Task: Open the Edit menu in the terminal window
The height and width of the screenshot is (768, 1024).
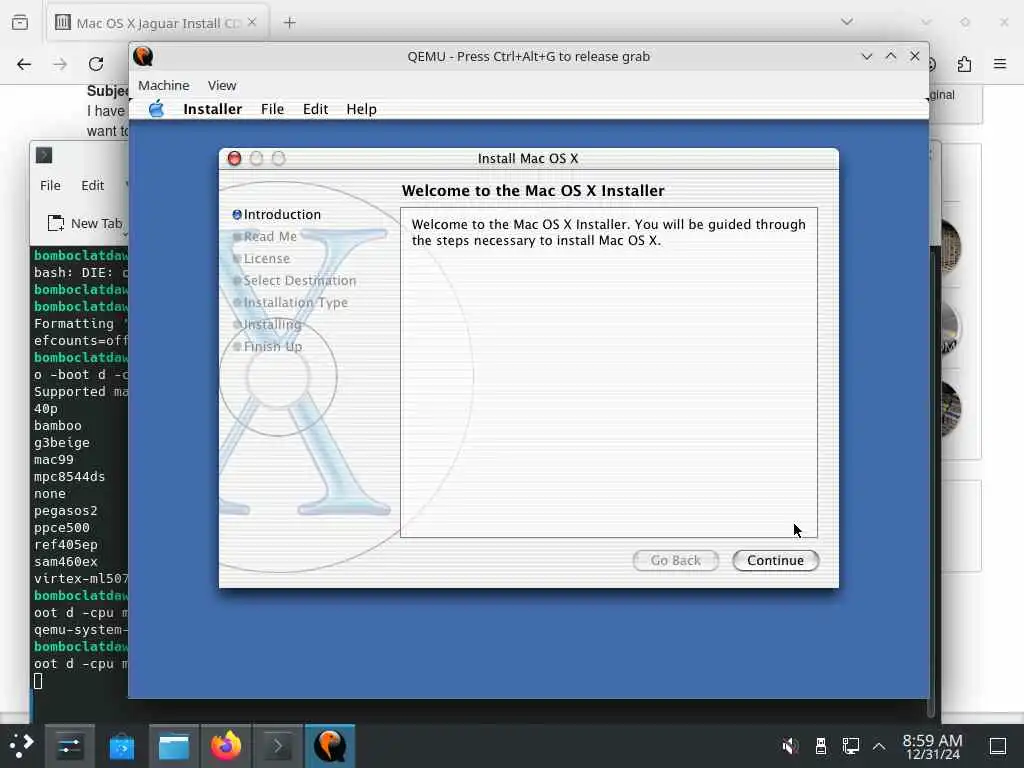Action: point(93,185)
